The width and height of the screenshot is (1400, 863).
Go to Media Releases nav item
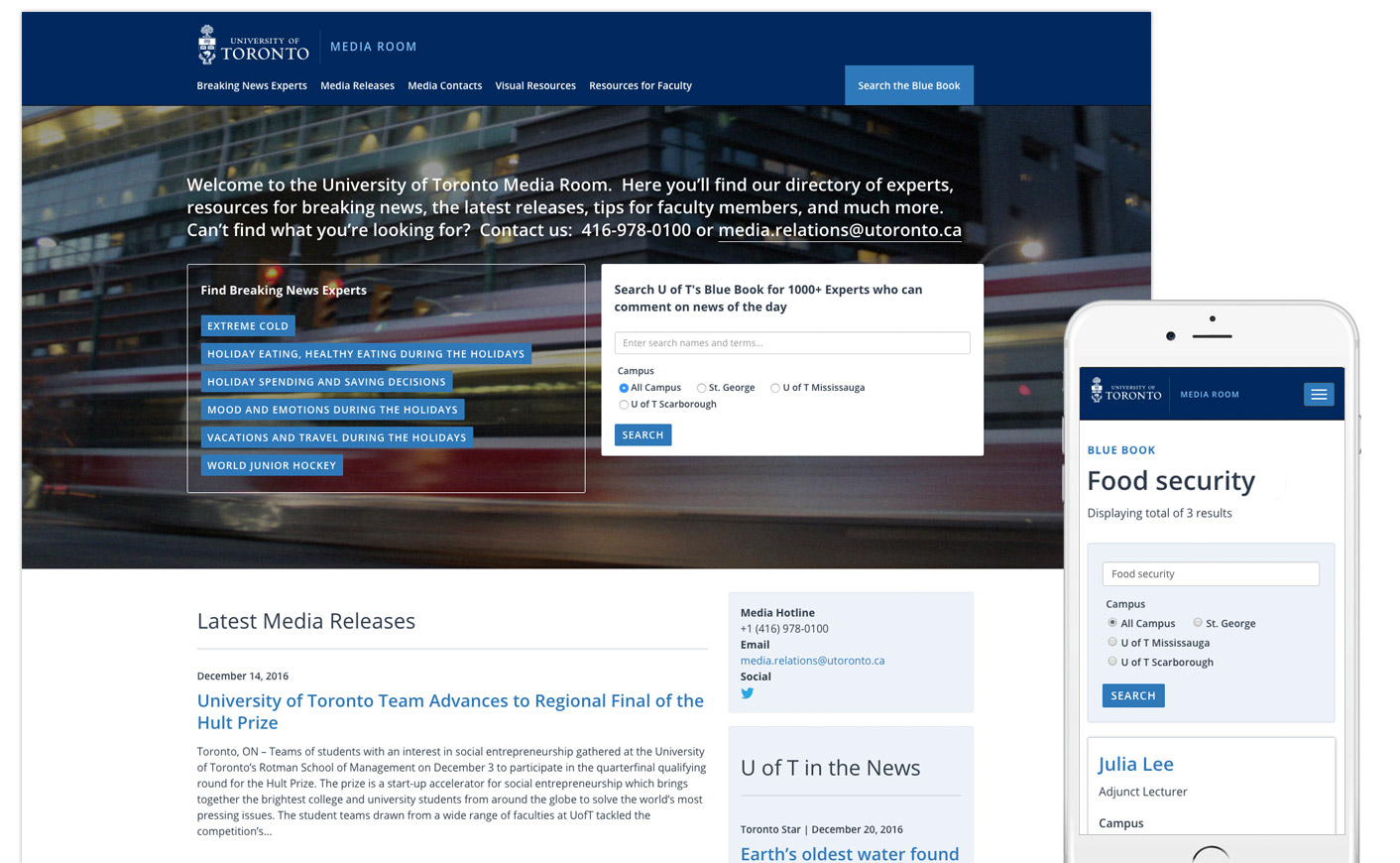(357, 85)
